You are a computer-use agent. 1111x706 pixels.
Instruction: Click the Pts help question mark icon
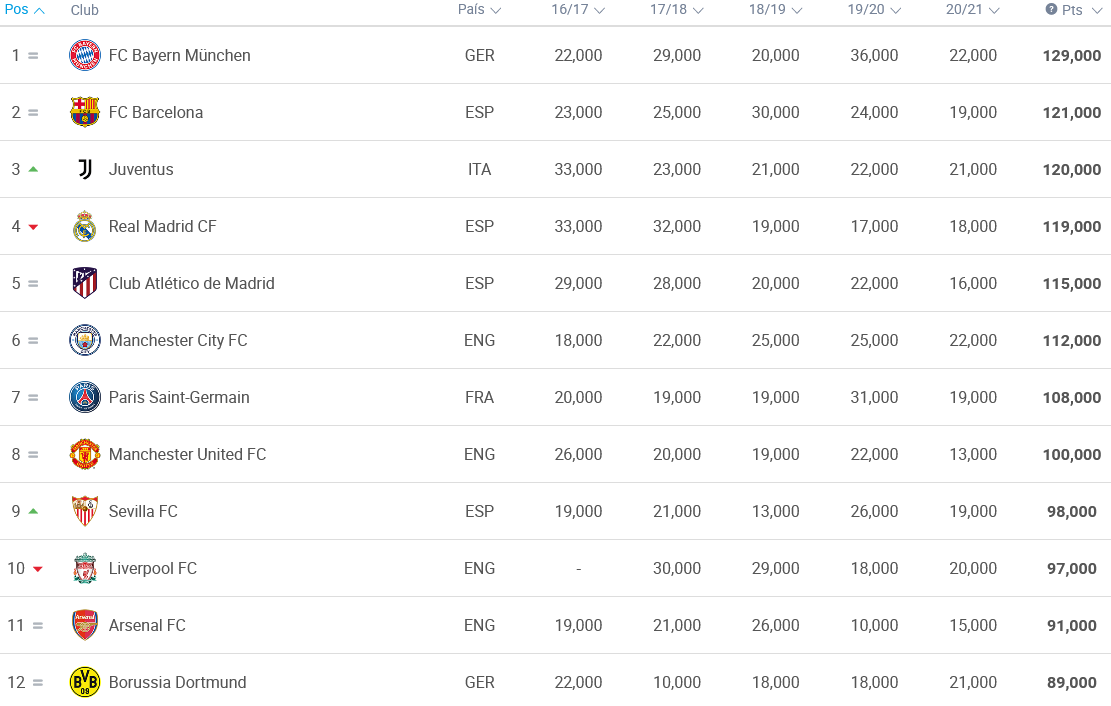(x=1051, y=9)
